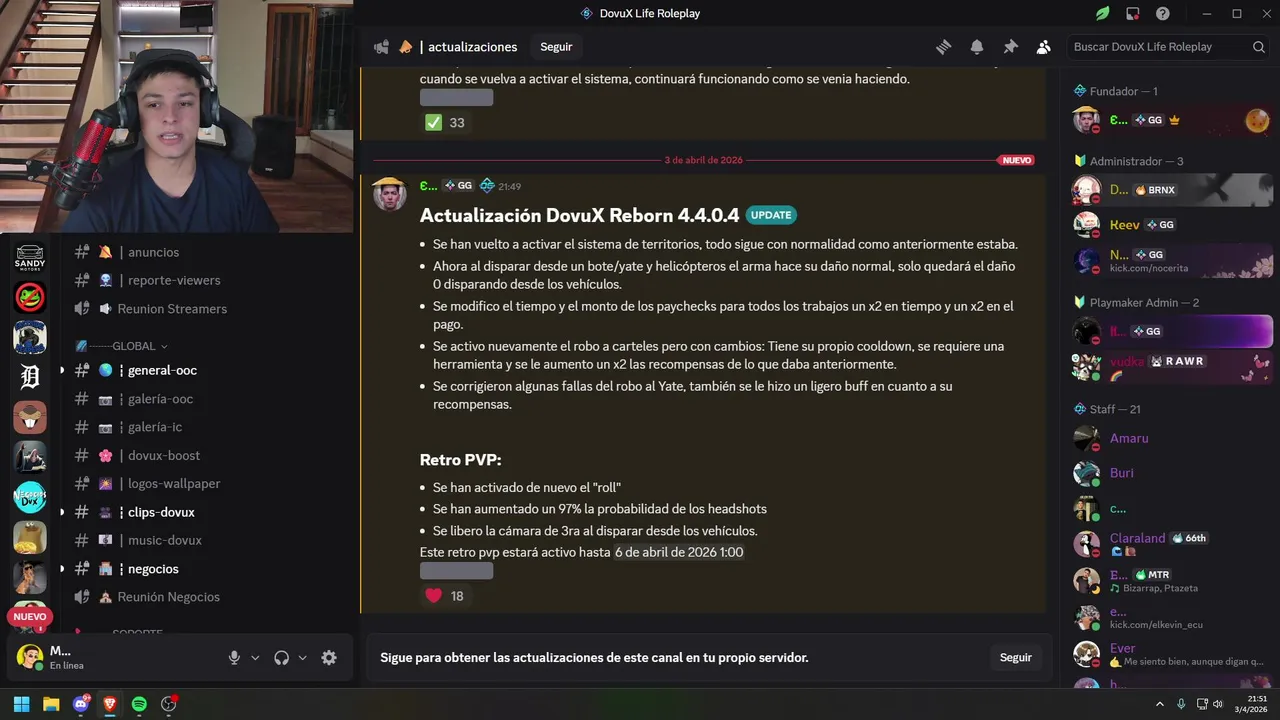Viewport: 1280px width, 720px height.
Task: Click the Windows Start button
Action: (21, 704)
